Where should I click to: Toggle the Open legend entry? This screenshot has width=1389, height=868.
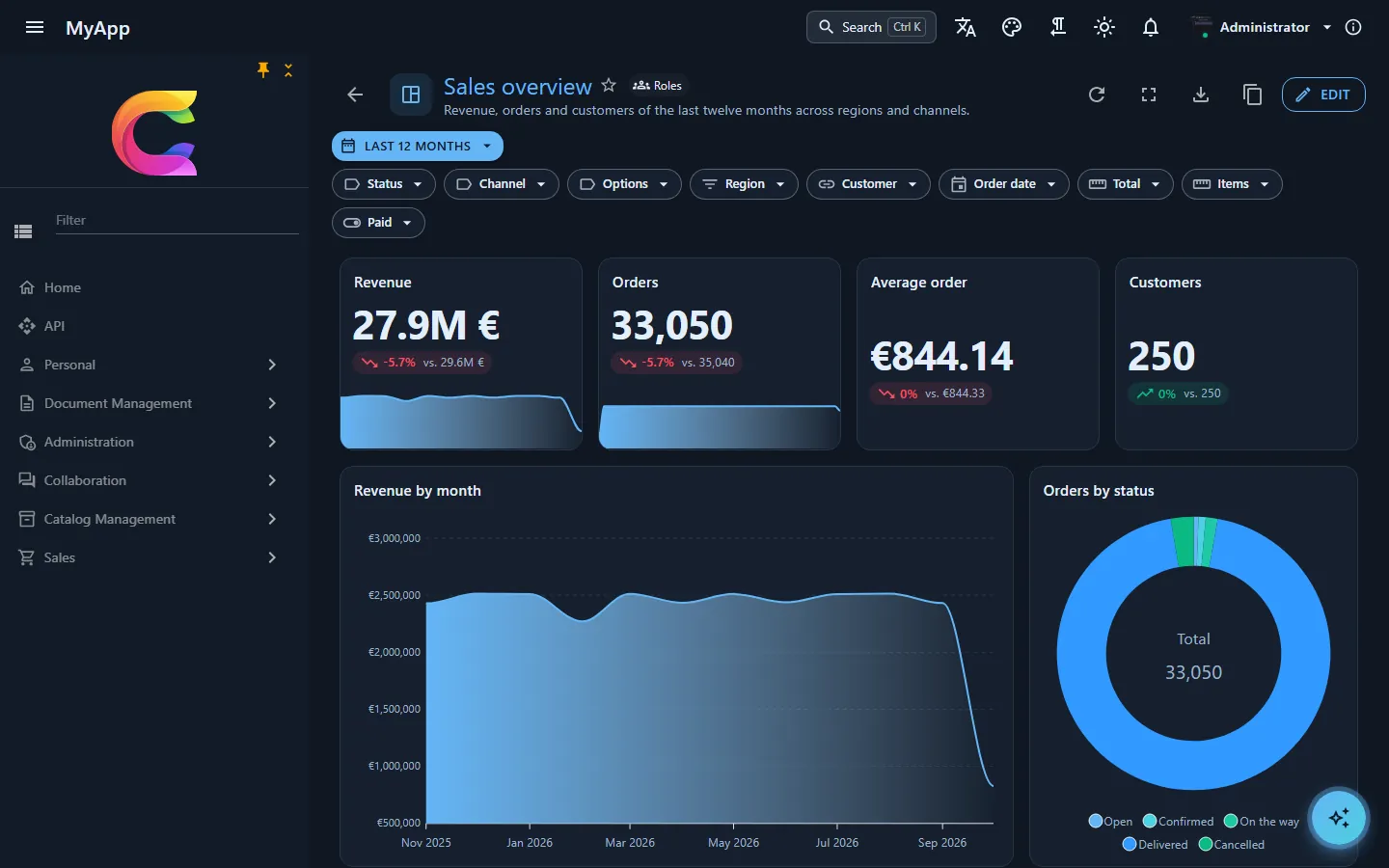(1110, 822)
